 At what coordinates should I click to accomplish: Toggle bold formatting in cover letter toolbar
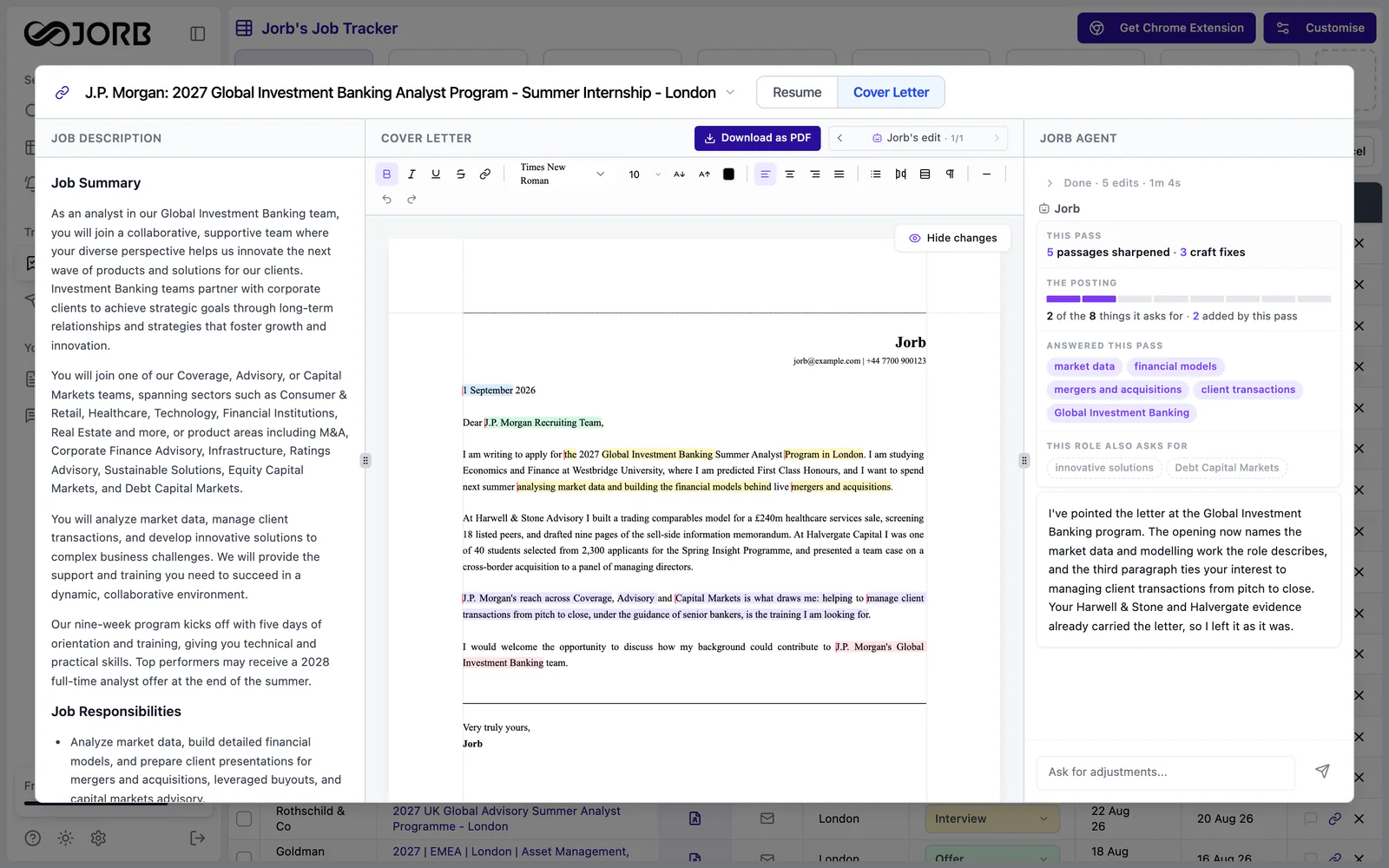point(386,174)
